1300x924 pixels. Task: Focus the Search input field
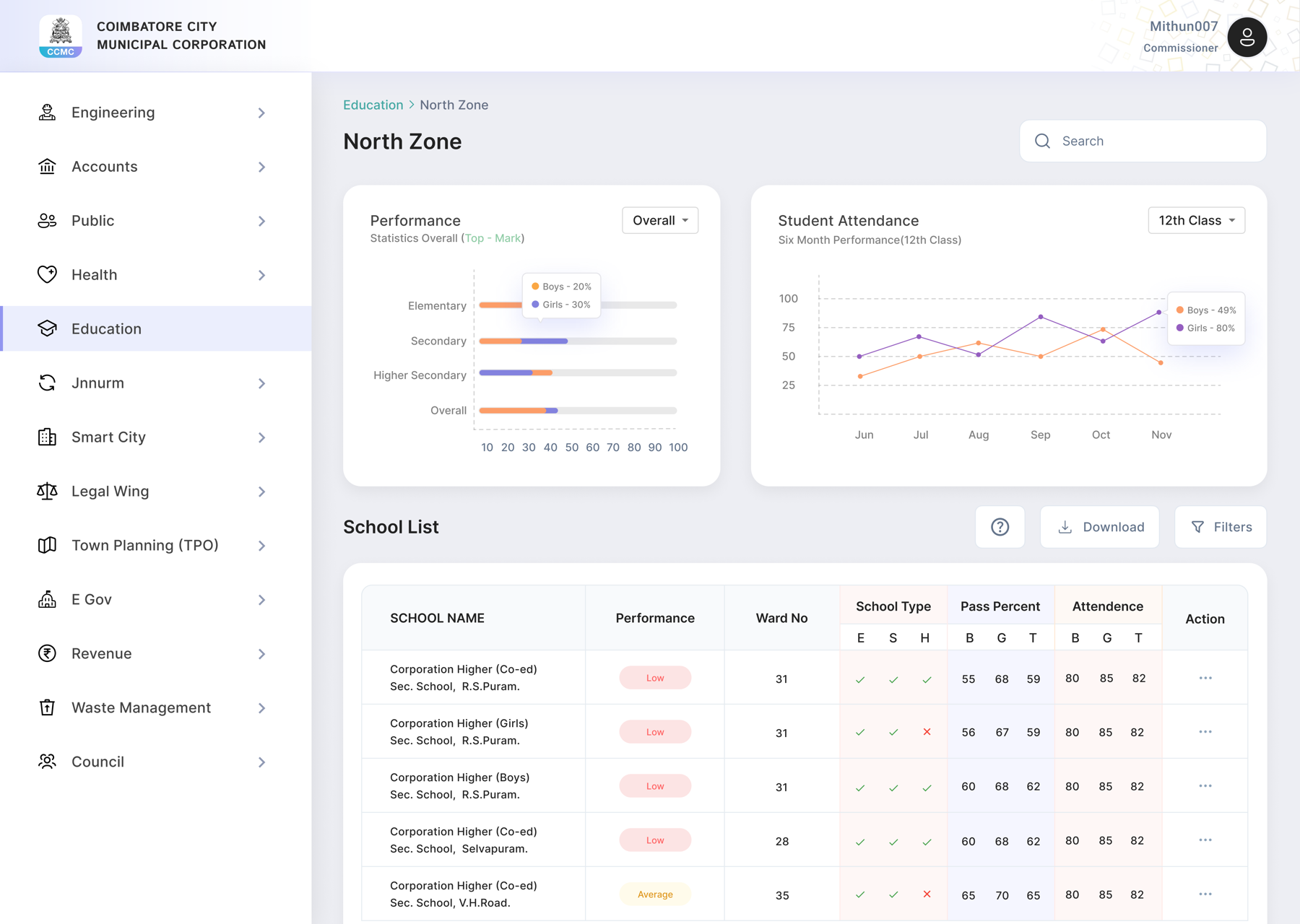[1143, 141]
